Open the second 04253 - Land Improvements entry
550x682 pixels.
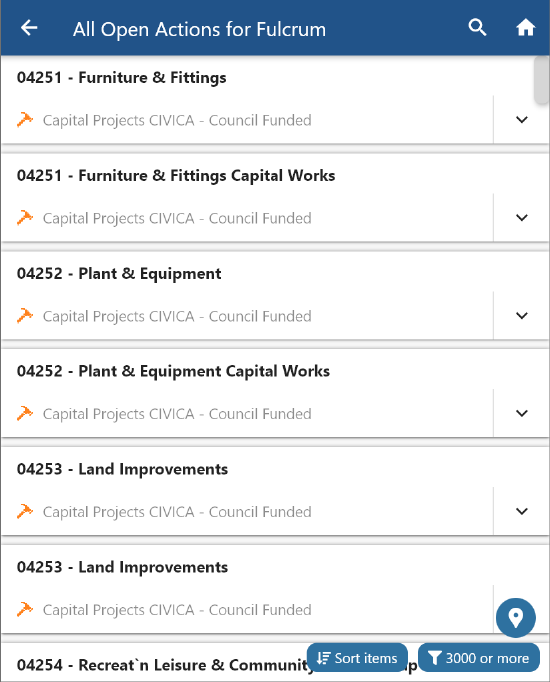click(122, 567)
